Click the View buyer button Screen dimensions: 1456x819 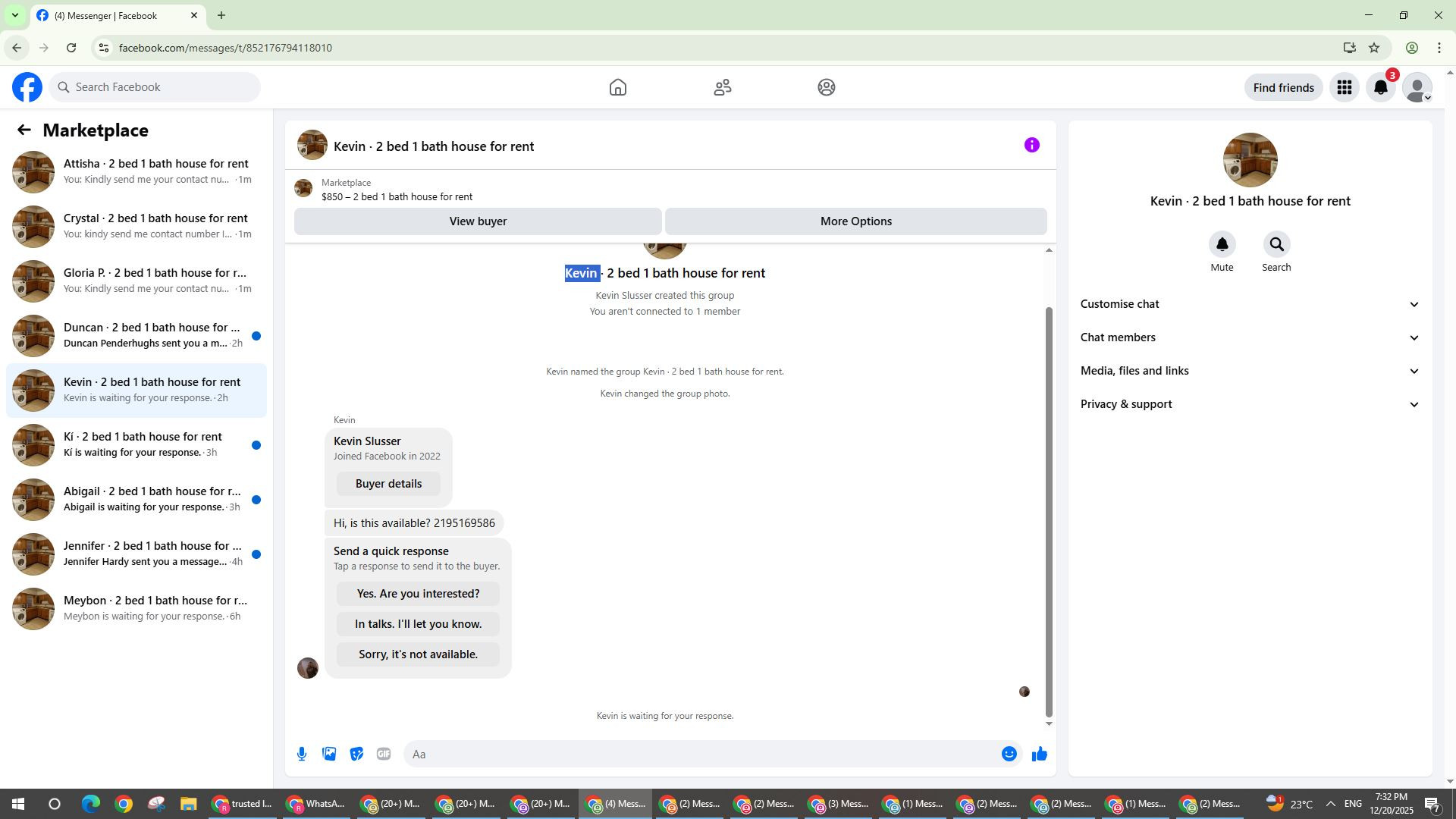478,221
